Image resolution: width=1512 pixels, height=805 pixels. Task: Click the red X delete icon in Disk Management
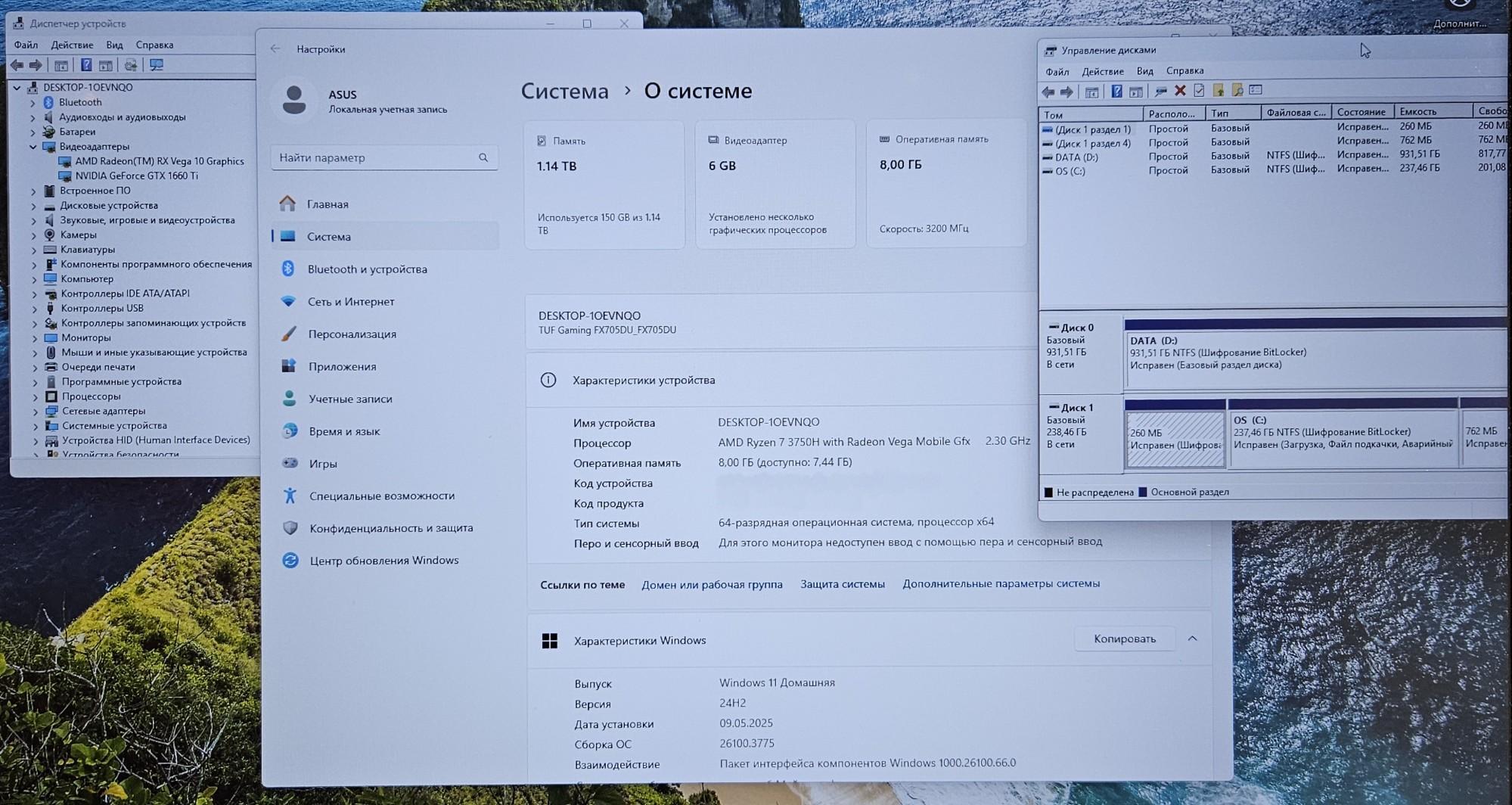coord(1180,91)
